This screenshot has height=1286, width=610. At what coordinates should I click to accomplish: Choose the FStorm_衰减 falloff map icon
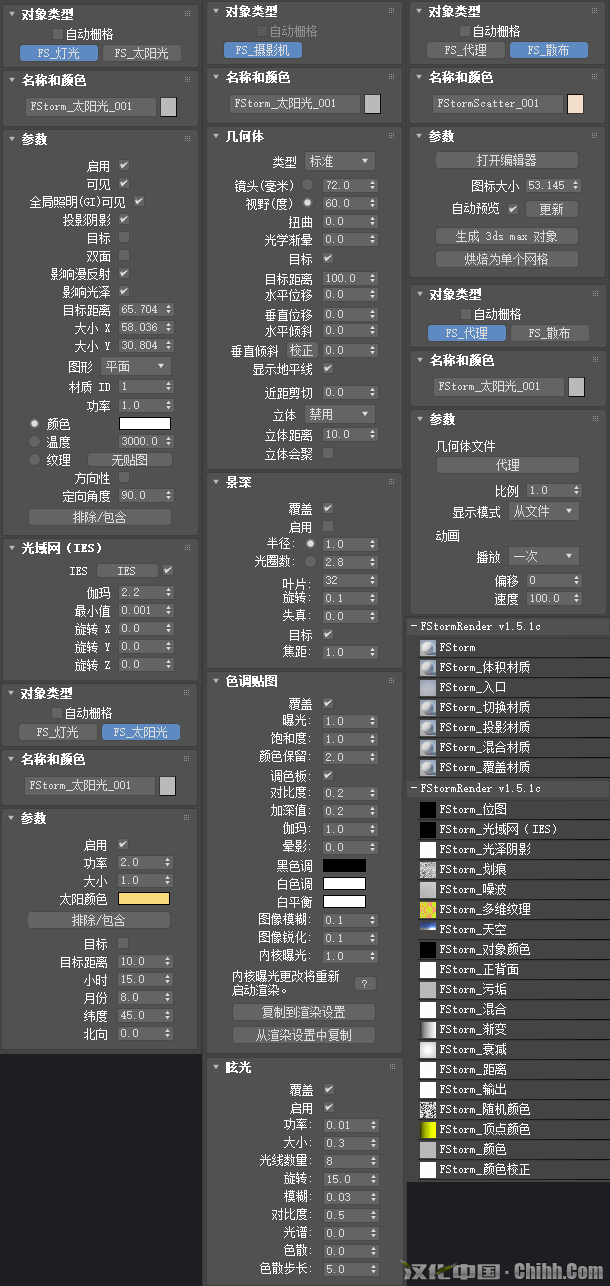click(427, 1050)
